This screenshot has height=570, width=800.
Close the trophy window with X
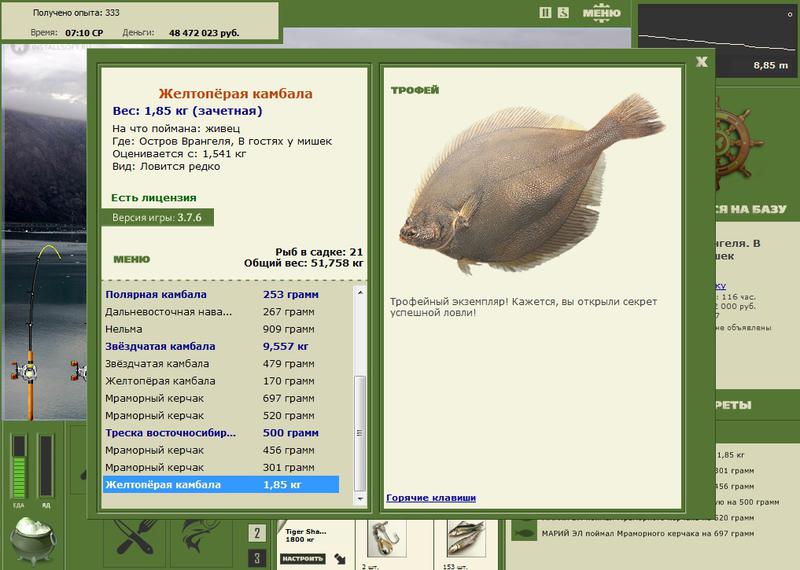click(x=702, y=62)
